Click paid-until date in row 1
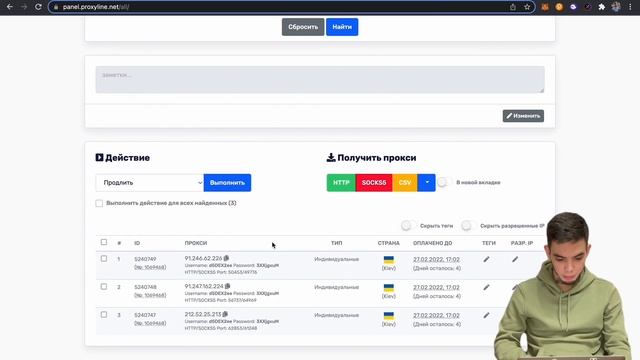The width and height of the screenshot is (640, 360). pos(436,260)
